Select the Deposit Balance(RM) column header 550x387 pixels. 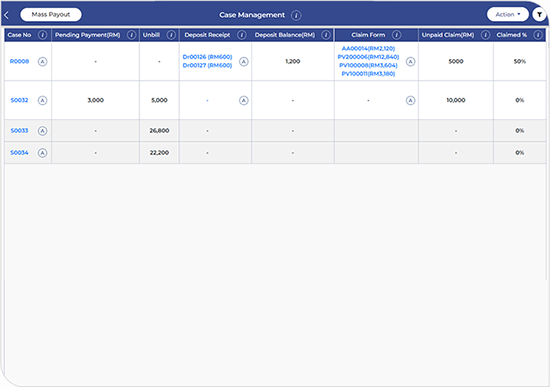click(285, 35)
